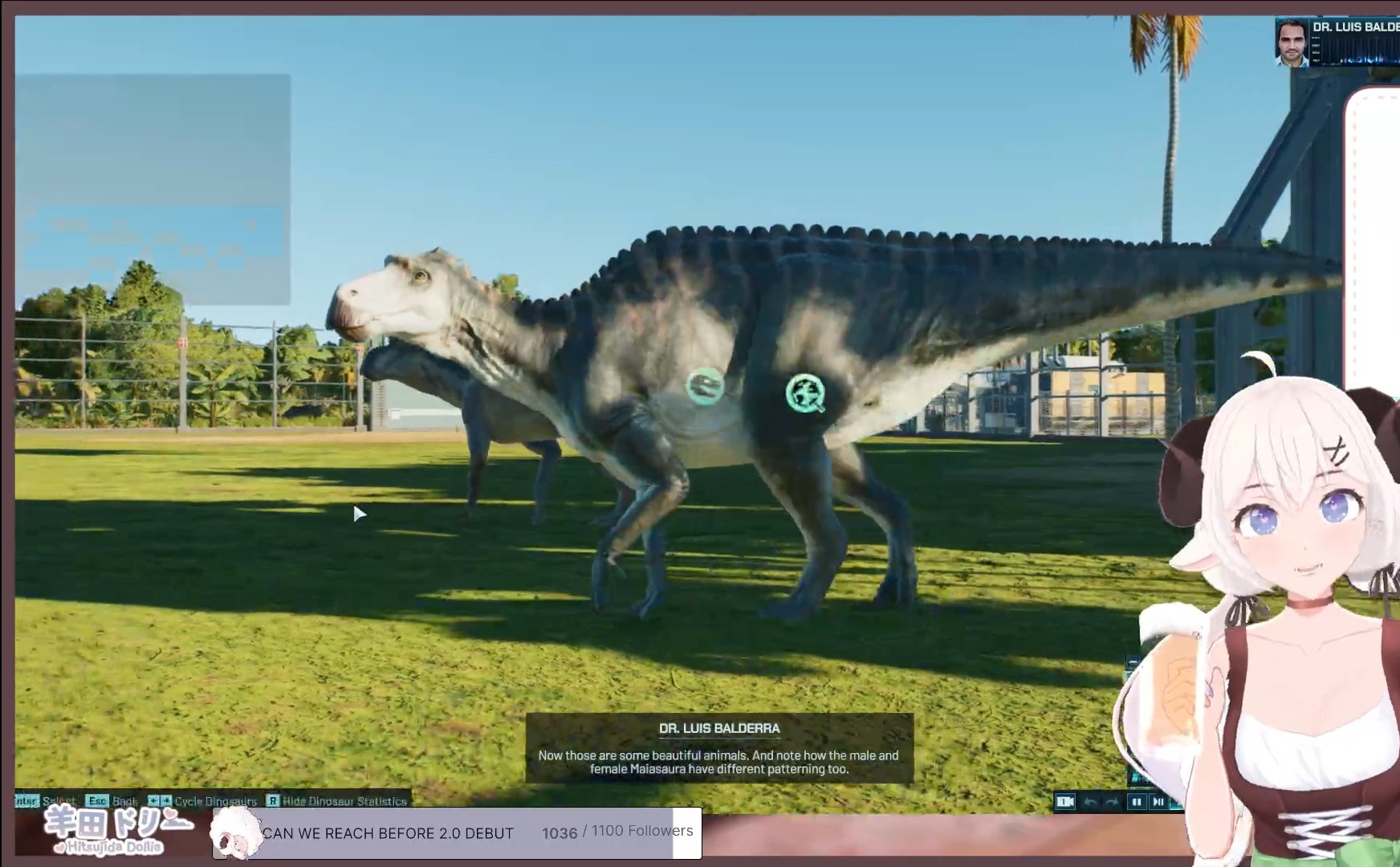Screen dimensions: 1400x867
Task: Click the play/pause step speed button
Action: [1158, 801]
